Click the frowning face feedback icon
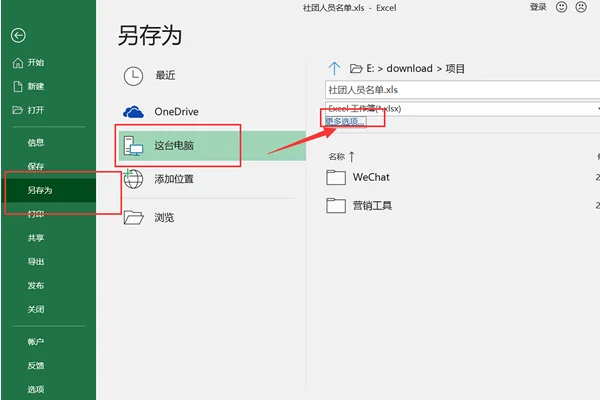Viewport: 600px width, 400px height. pyautogui.click(x=581, y=7)
